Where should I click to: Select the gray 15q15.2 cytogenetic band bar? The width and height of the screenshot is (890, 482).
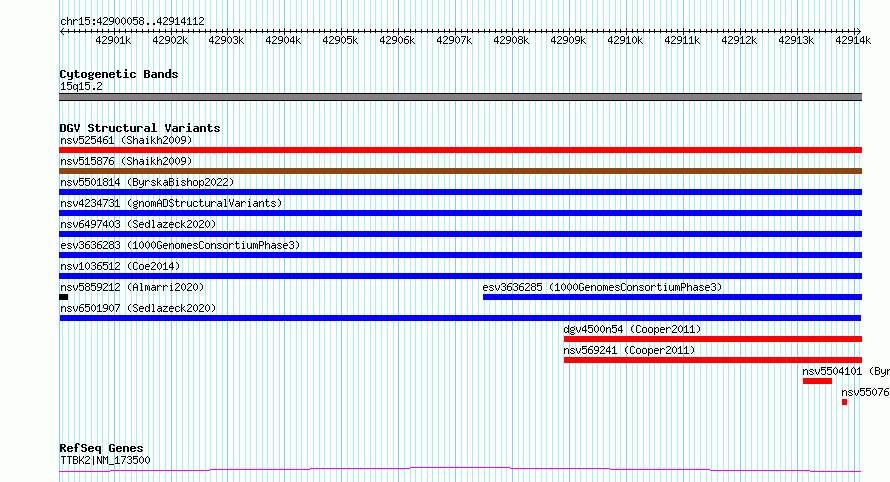point(460,97)
